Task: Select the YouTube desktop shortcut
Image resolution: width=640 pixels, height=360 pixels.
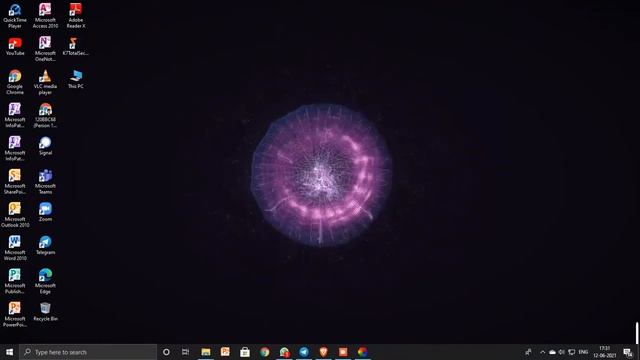Action: coord(15,46)
